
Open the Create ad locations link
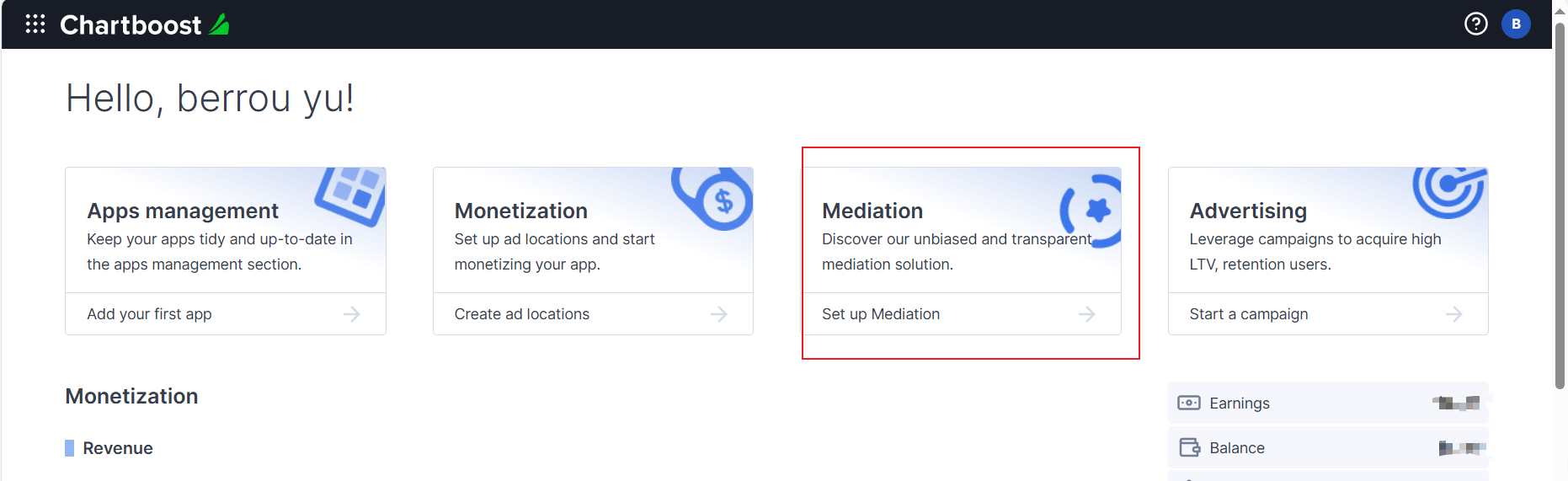(x=521, y=314)
